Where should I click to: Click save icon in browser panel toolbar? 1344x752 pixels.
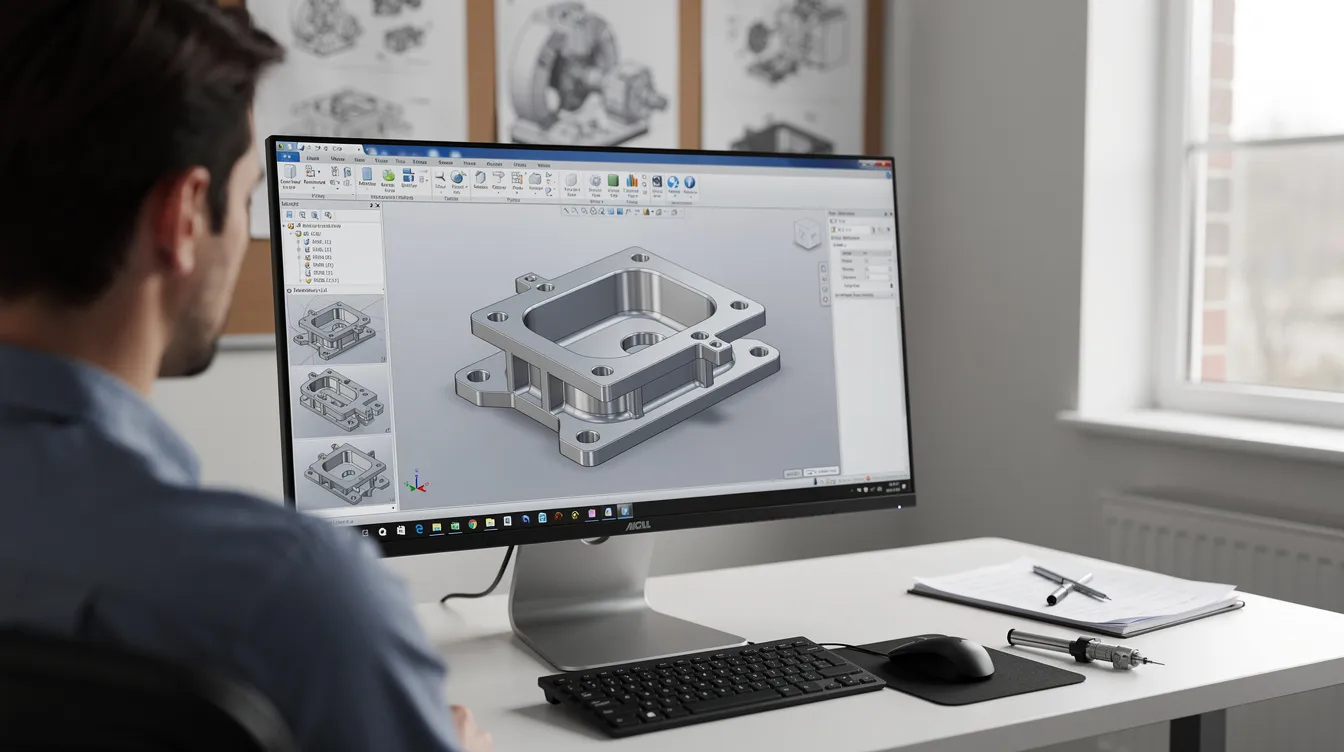pos(289,215)
